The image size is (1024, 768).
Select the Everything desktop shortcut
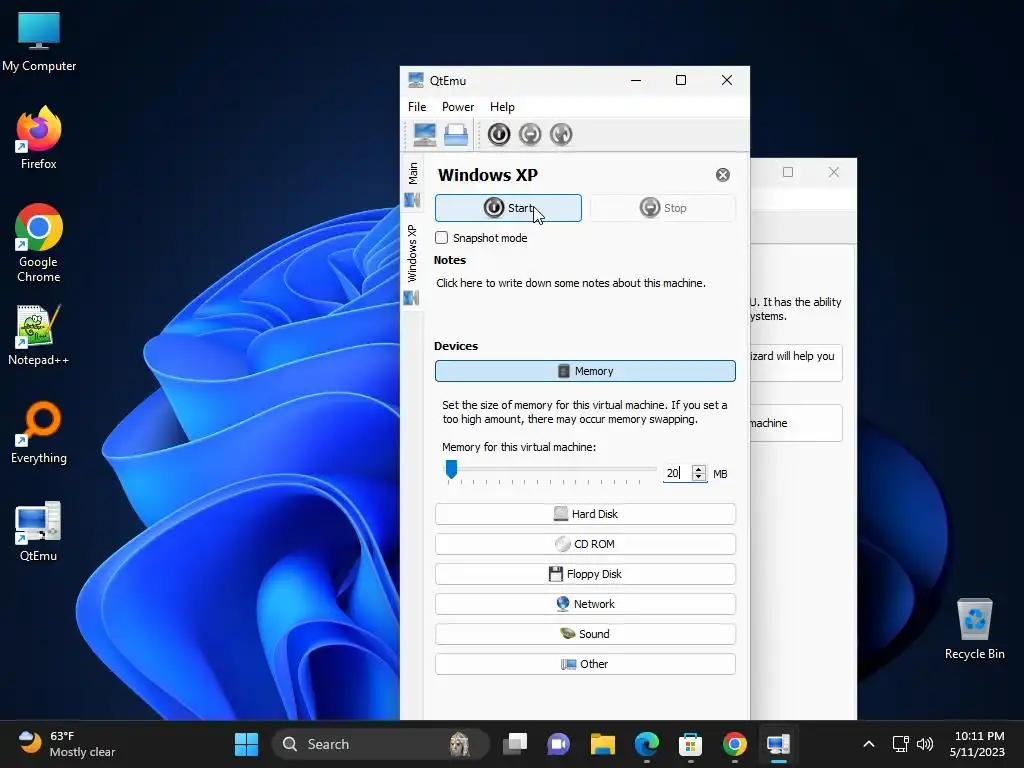click(39, 432)
